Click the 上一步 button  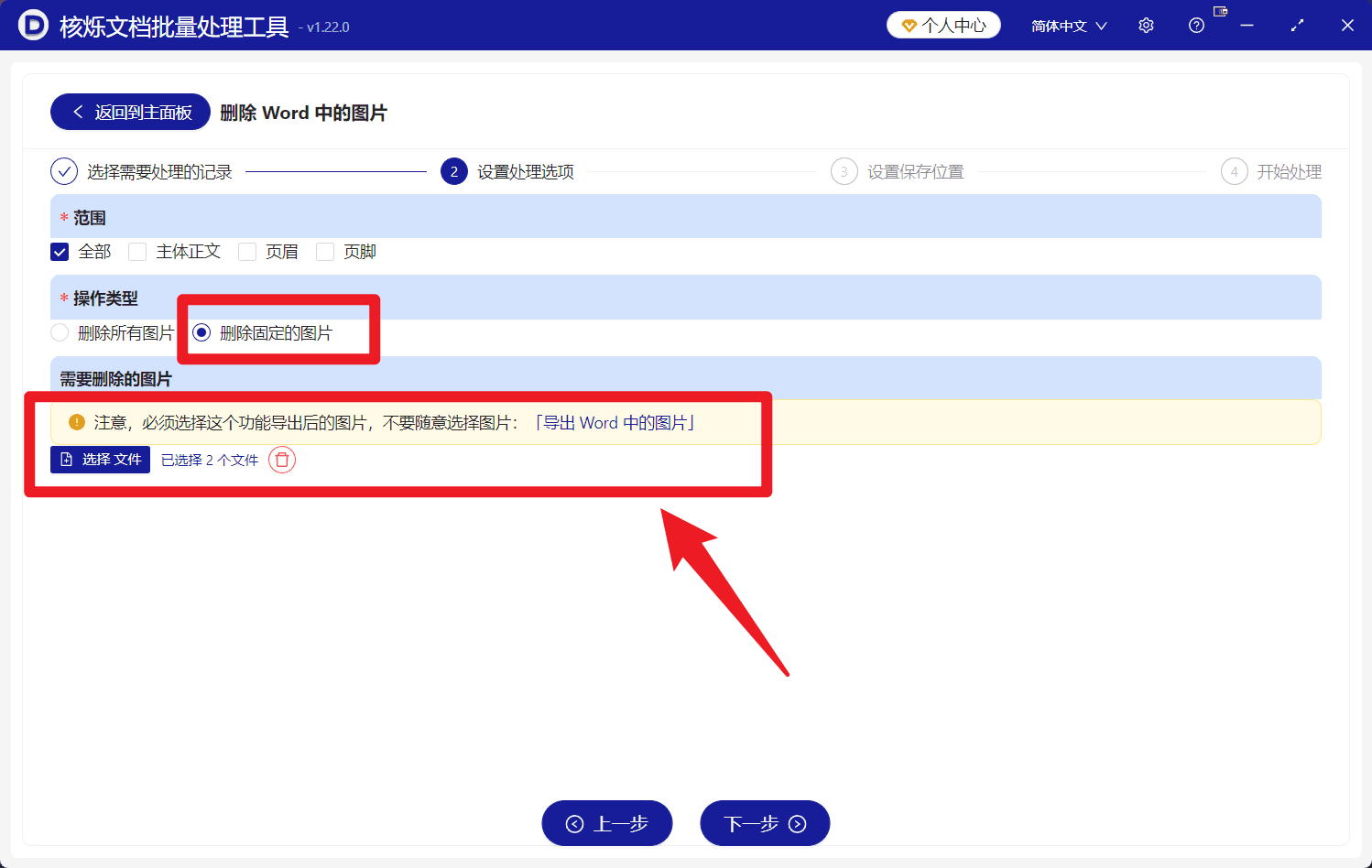coord(606,822)
